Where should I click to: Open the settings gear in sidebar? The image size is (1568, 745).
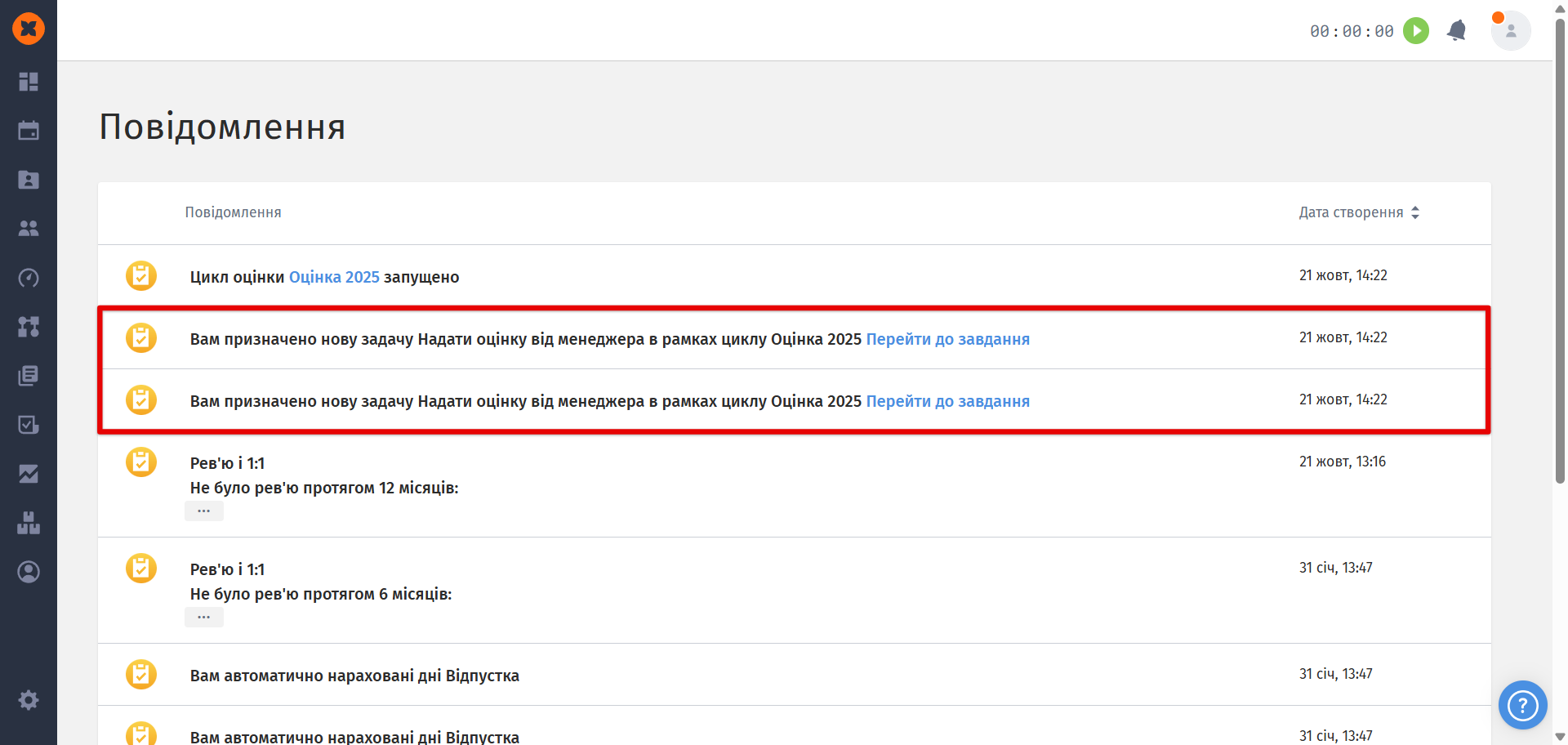pos(29,700)
